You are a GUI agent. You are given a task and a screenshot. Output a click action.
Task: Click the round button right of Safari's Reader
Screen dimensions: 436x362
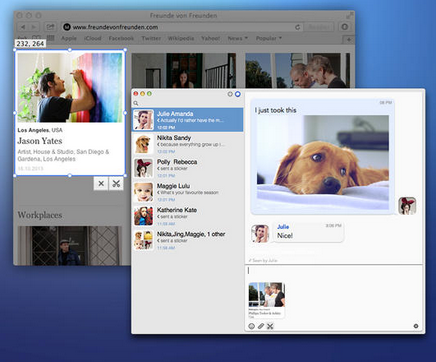click(x=345, y=27)
